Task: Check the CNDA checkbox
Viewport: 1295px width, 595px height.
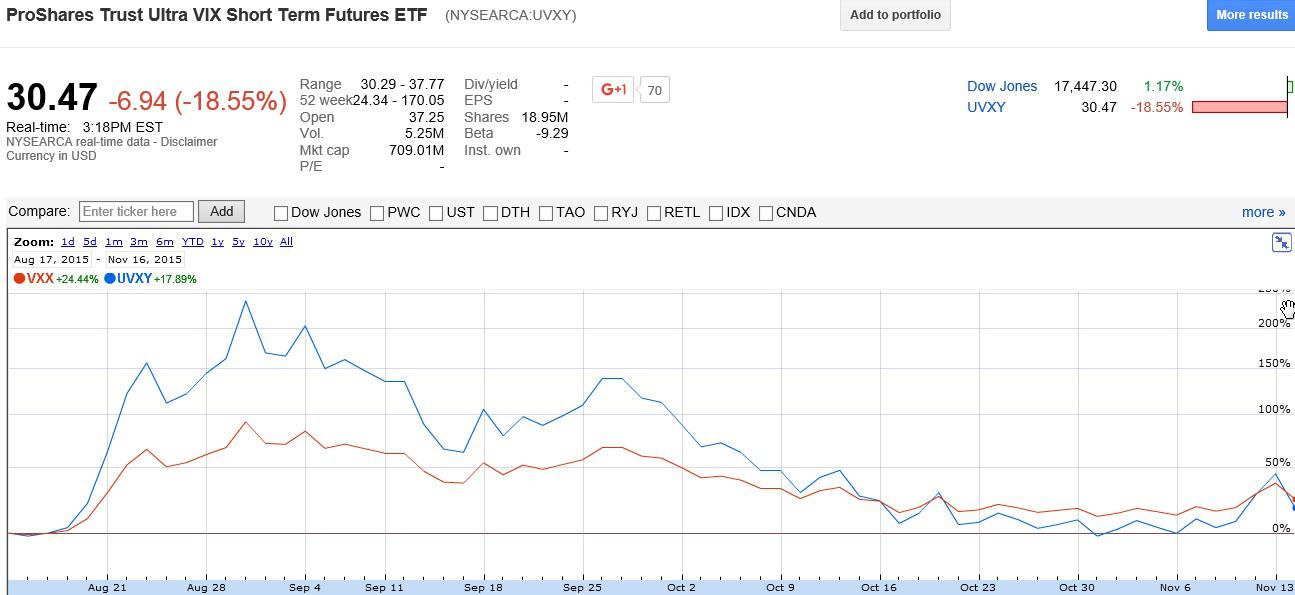Action: [766, 212]
